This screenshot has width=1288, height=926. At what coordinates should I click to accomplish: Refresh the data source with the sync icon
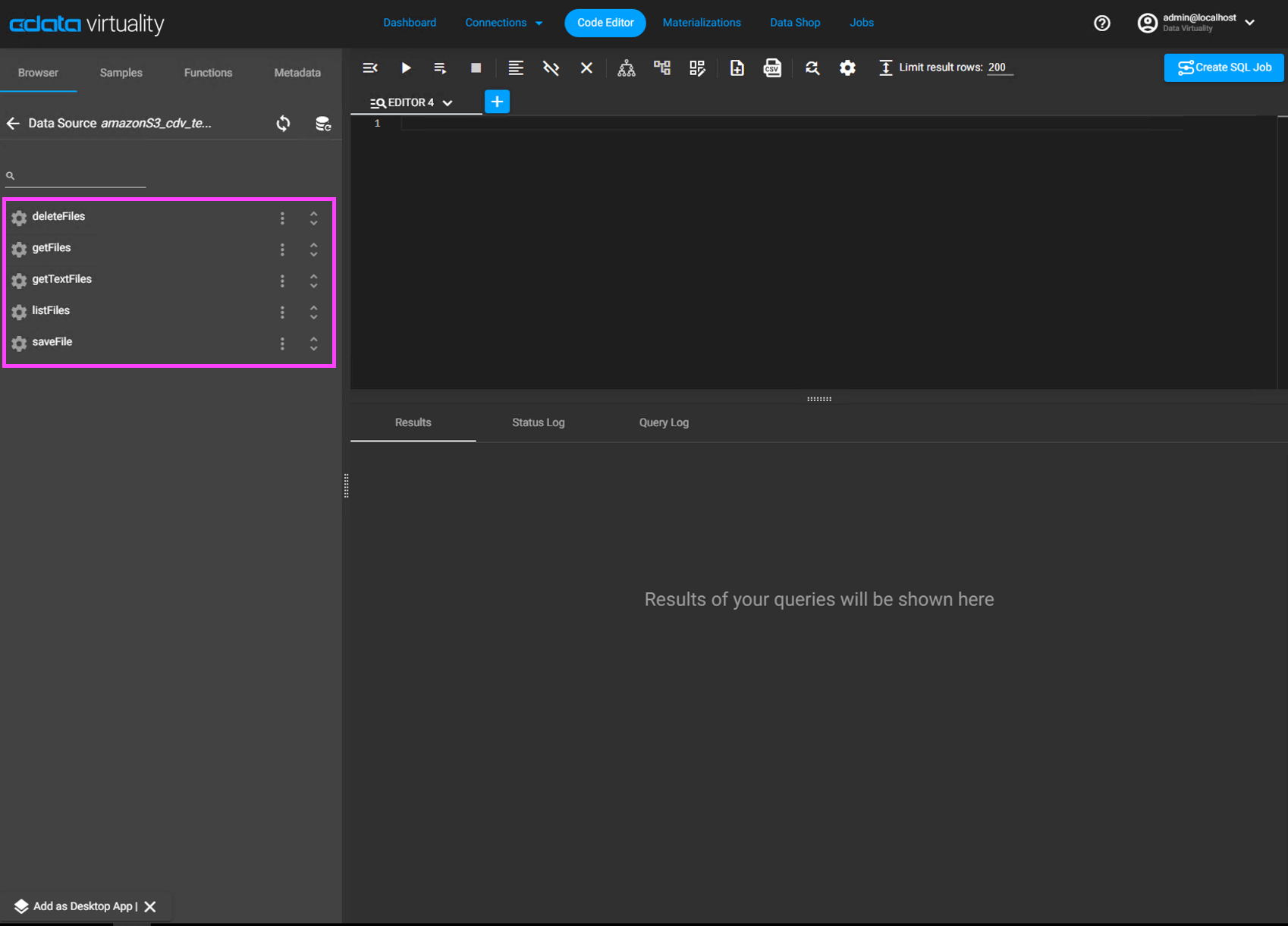click(x=283, y=124)
